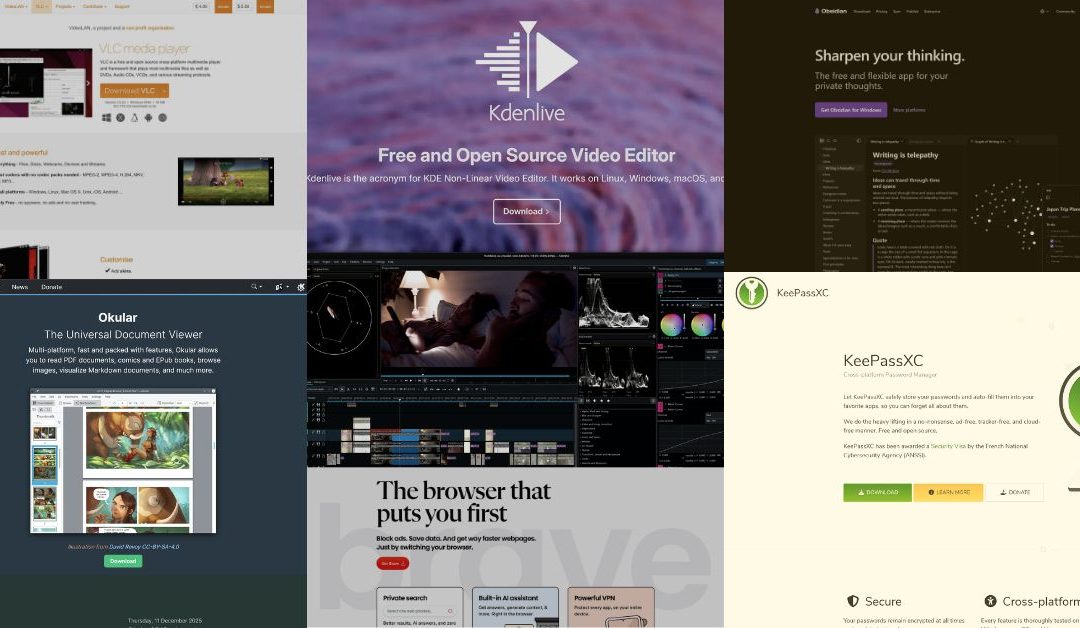Screen dimensions: 1080x628
Task: Click the Cross-platform icon on KeePassXC page
Action: (990, 601)
